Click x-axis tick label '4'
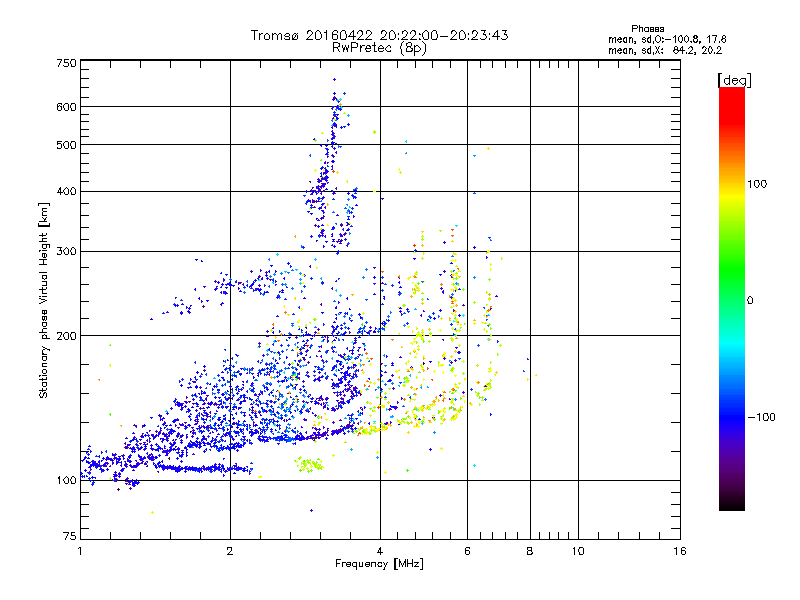 click(380, 551)
